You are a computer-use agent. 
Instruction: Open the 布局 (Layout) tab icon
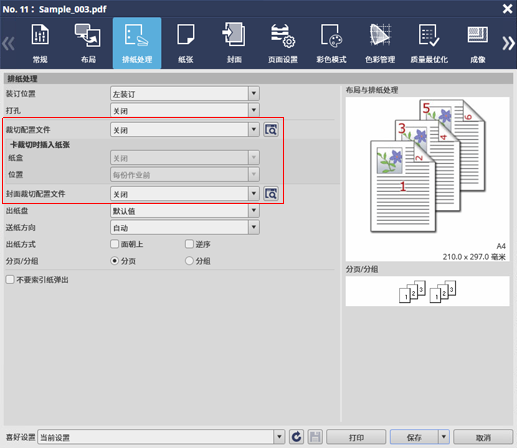click(x=88, y=43)
